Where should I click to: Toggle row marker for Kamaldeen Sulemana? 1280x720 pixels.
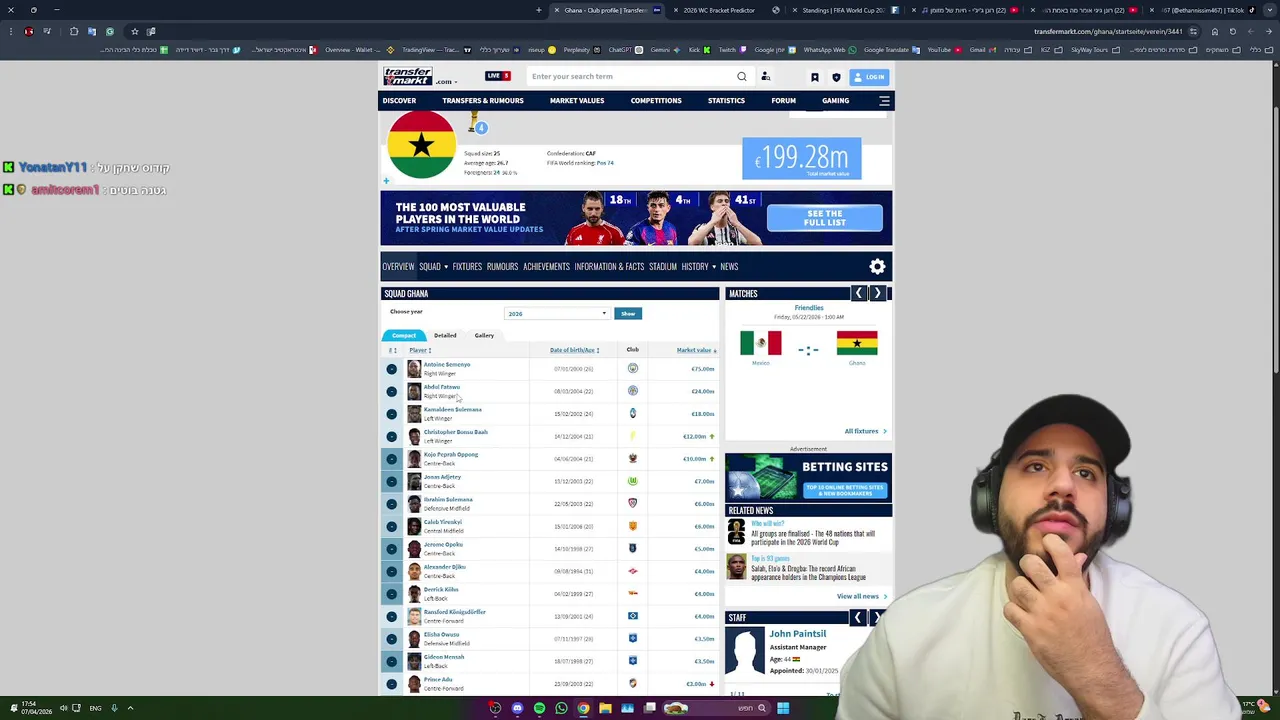(x=391, y=414)
